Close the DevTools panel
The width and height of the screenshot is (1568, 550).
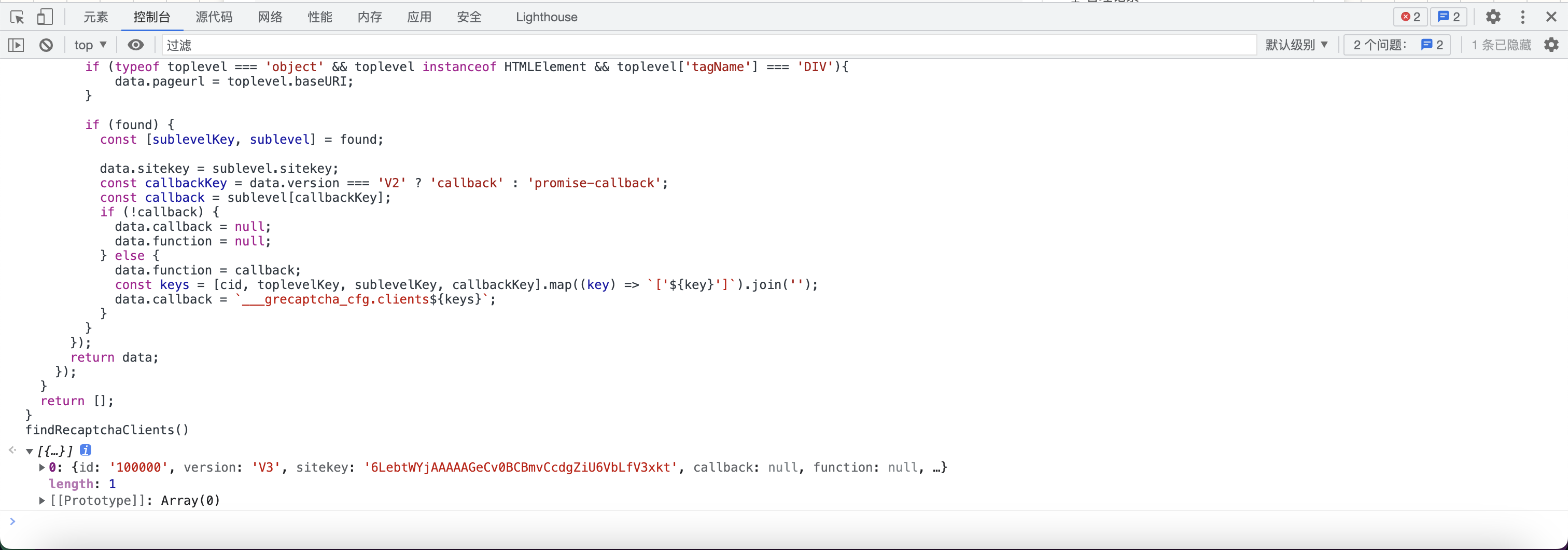(1551, 17)
